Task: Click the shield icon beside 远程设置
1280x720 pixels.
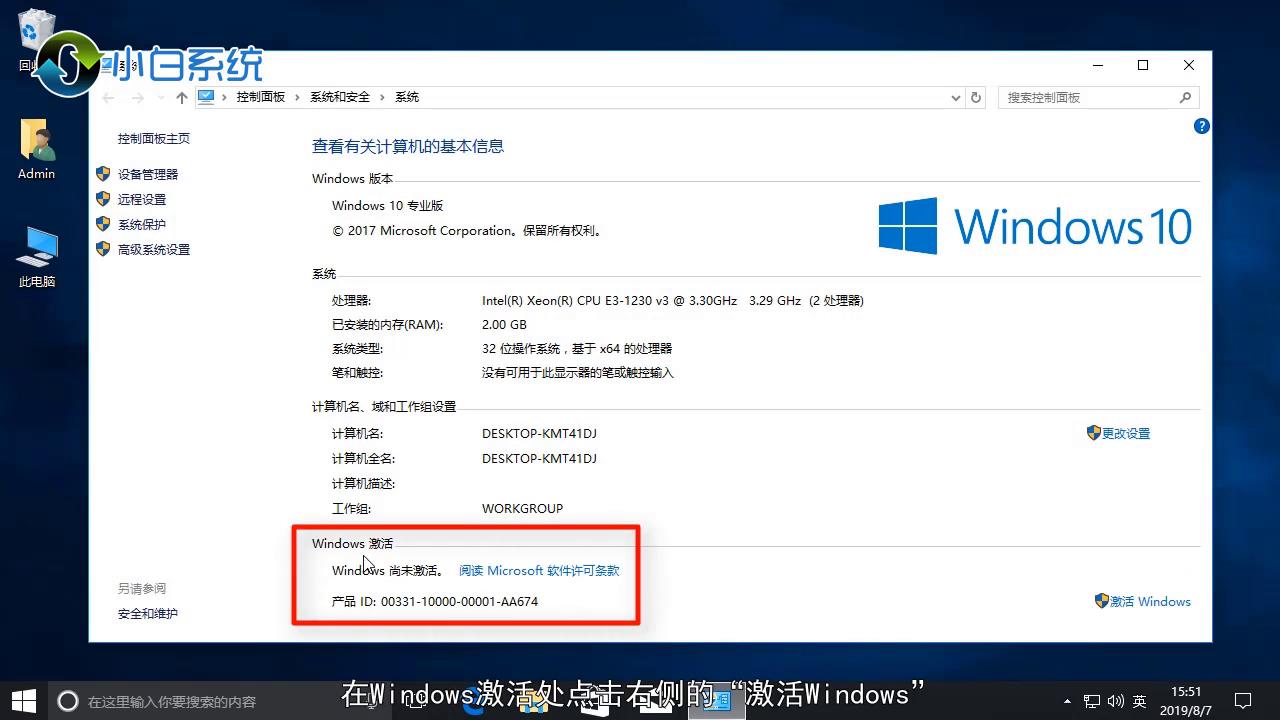Action: 103,199
